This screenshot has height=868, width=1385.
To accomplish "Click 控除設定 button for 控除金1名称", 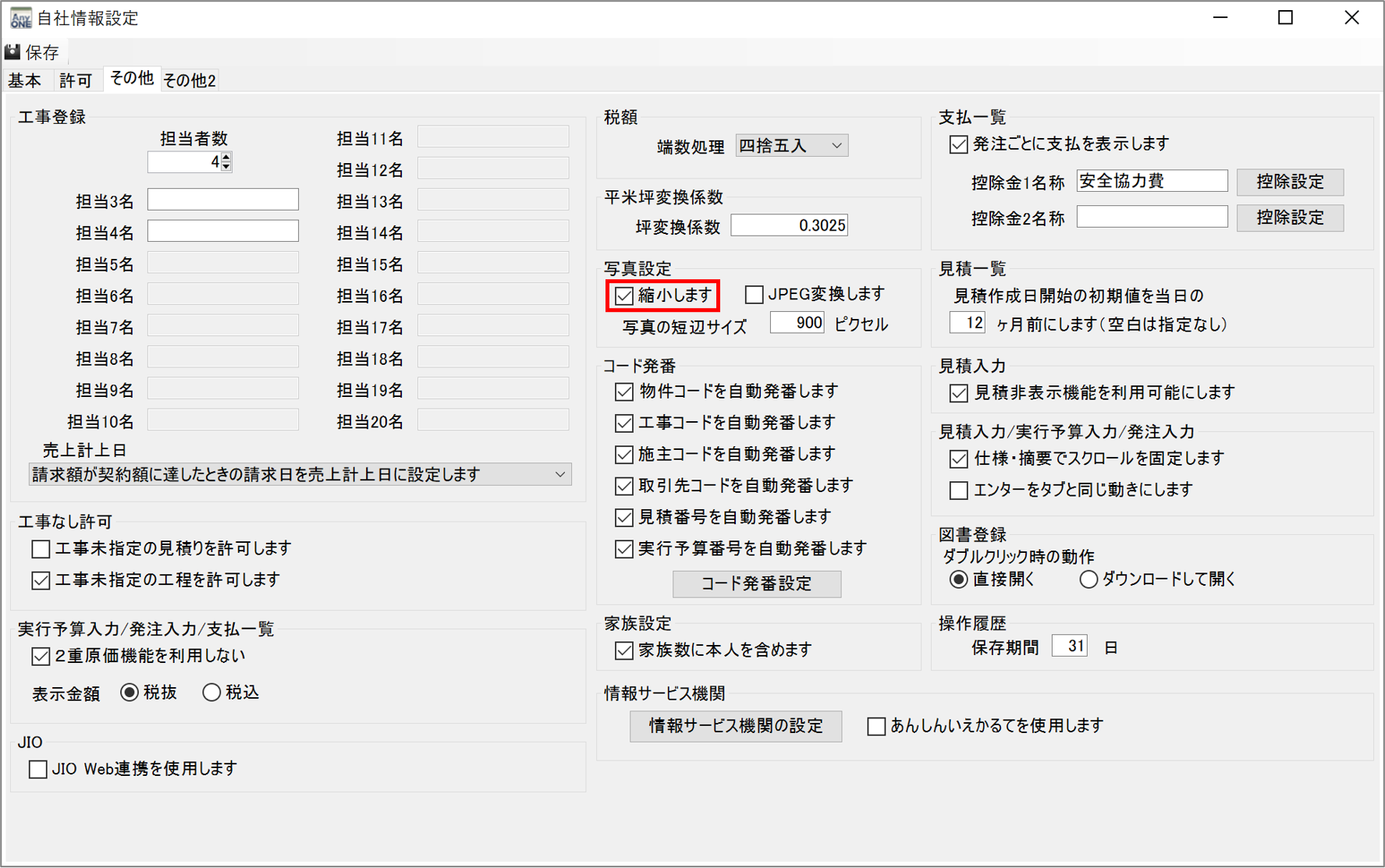I will pos(1290,182).
